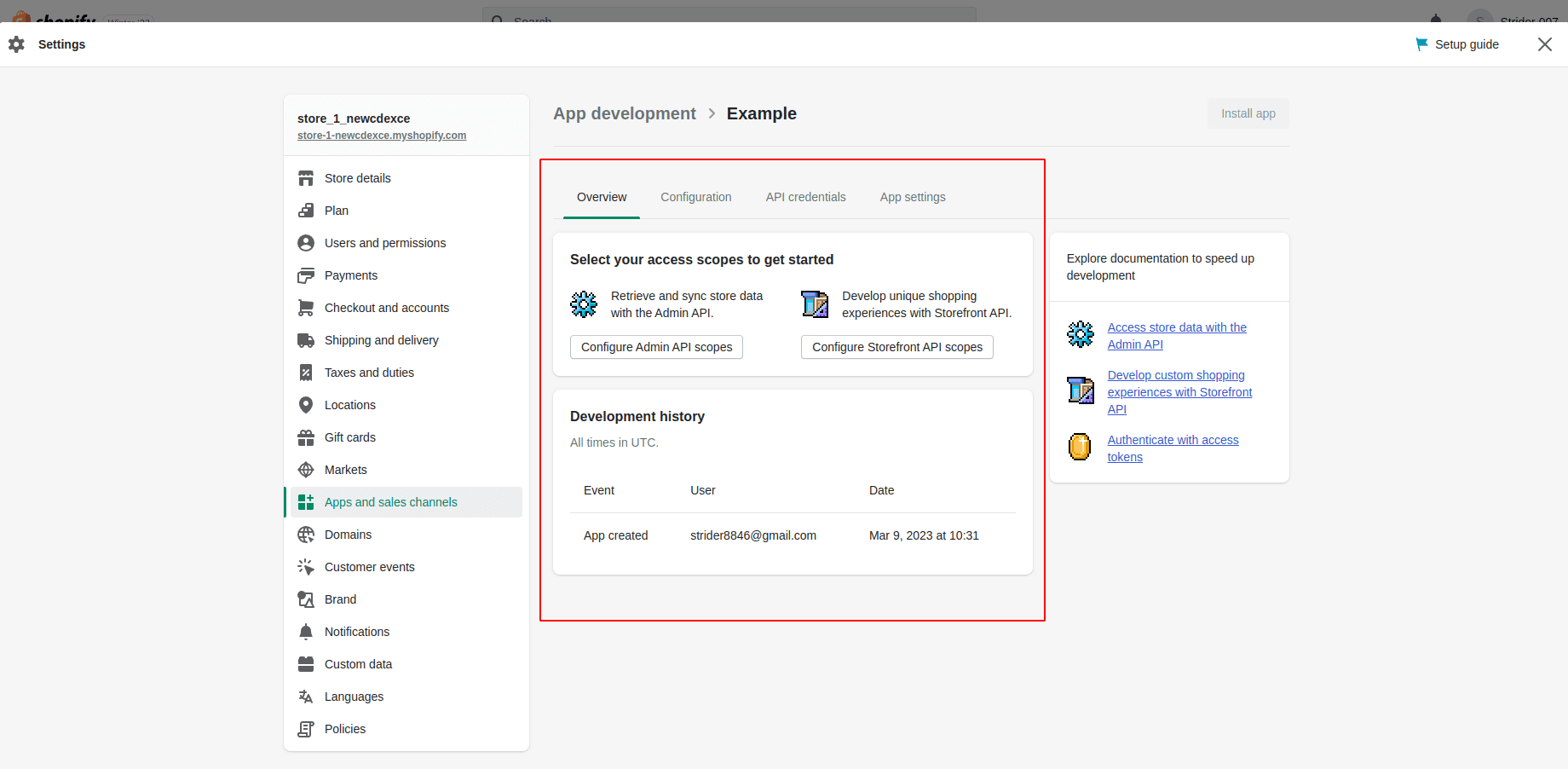
Task: Click the Settings gear icon in header
Action: (16, 44)
